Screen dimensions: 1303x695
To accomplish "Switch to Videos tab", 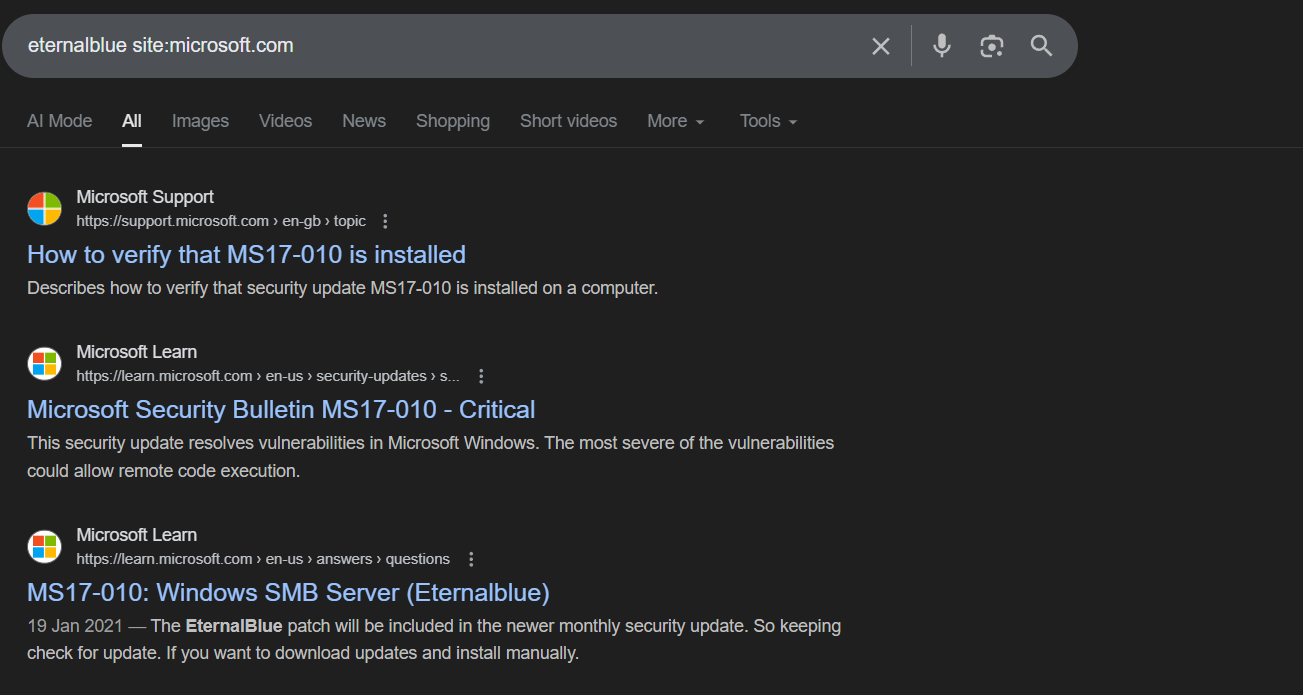I will (x=285, y=121).
